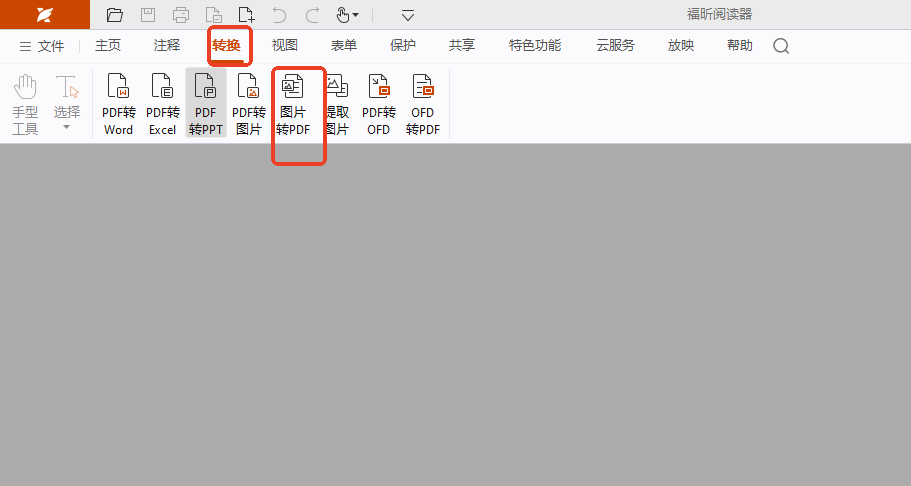Open the 云服务 tab
This screenshot has height=486, width=911.
pyautogui.click(x=615, y=45)
